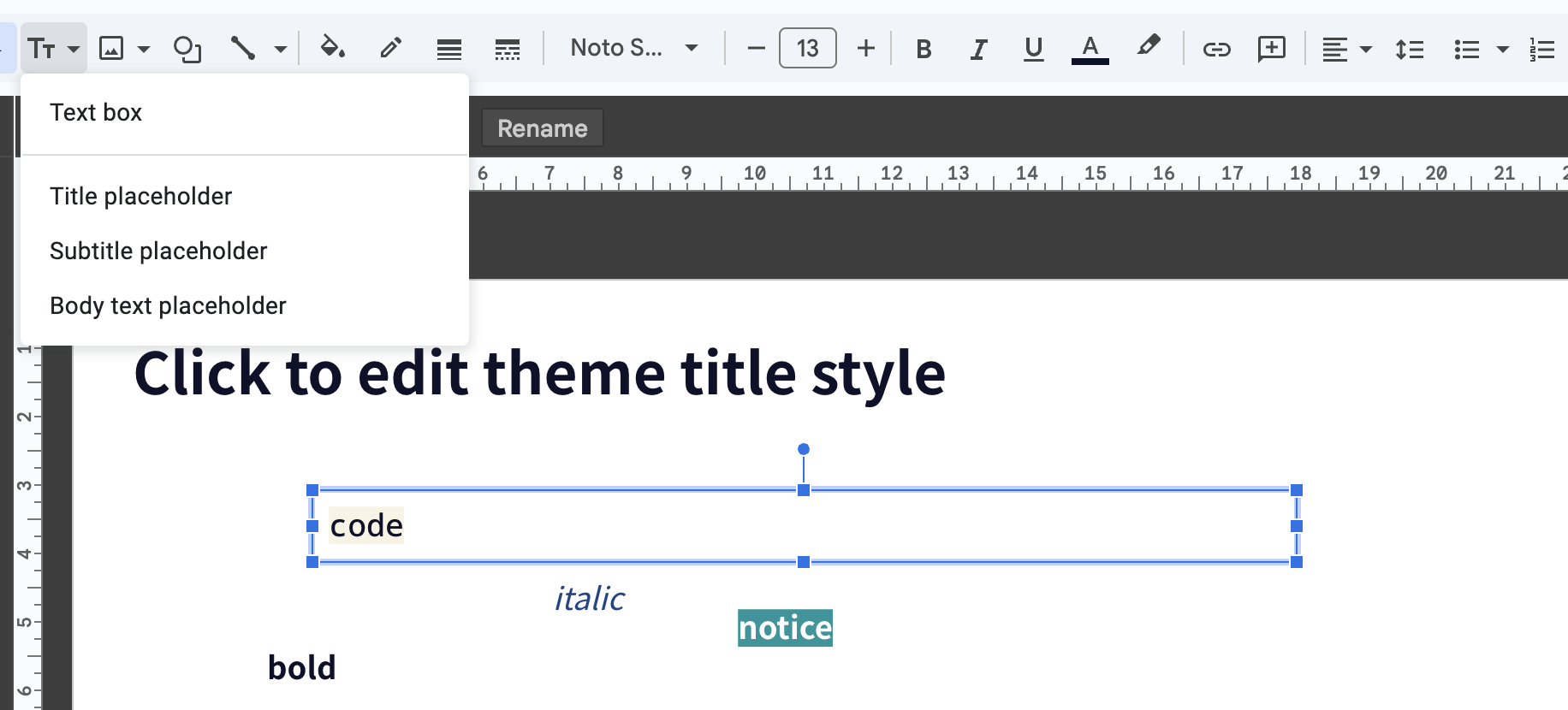Add a comment using the toolbar icon

1272,48
